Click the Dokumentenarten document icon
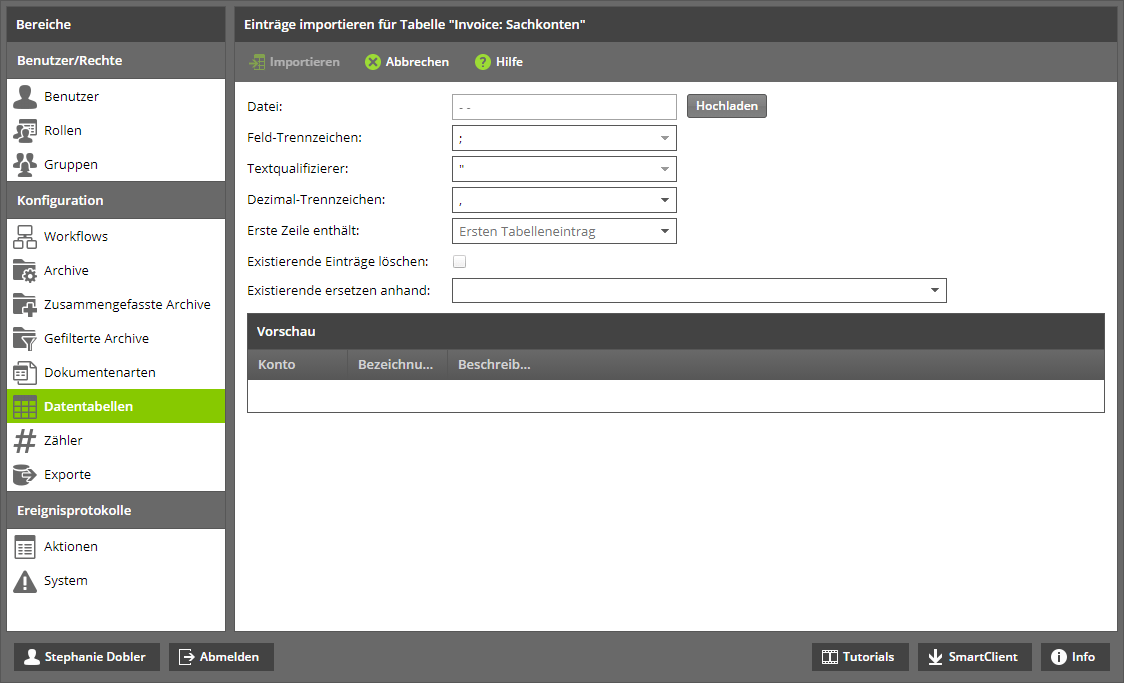 (25, 373)
